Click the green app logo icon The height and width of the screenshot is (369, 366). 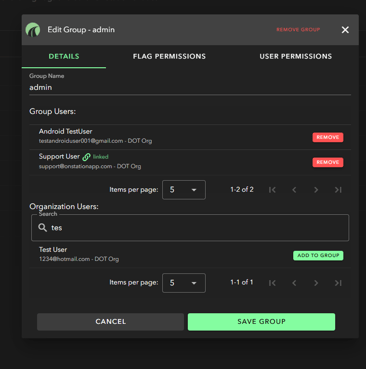click(33, 30)
